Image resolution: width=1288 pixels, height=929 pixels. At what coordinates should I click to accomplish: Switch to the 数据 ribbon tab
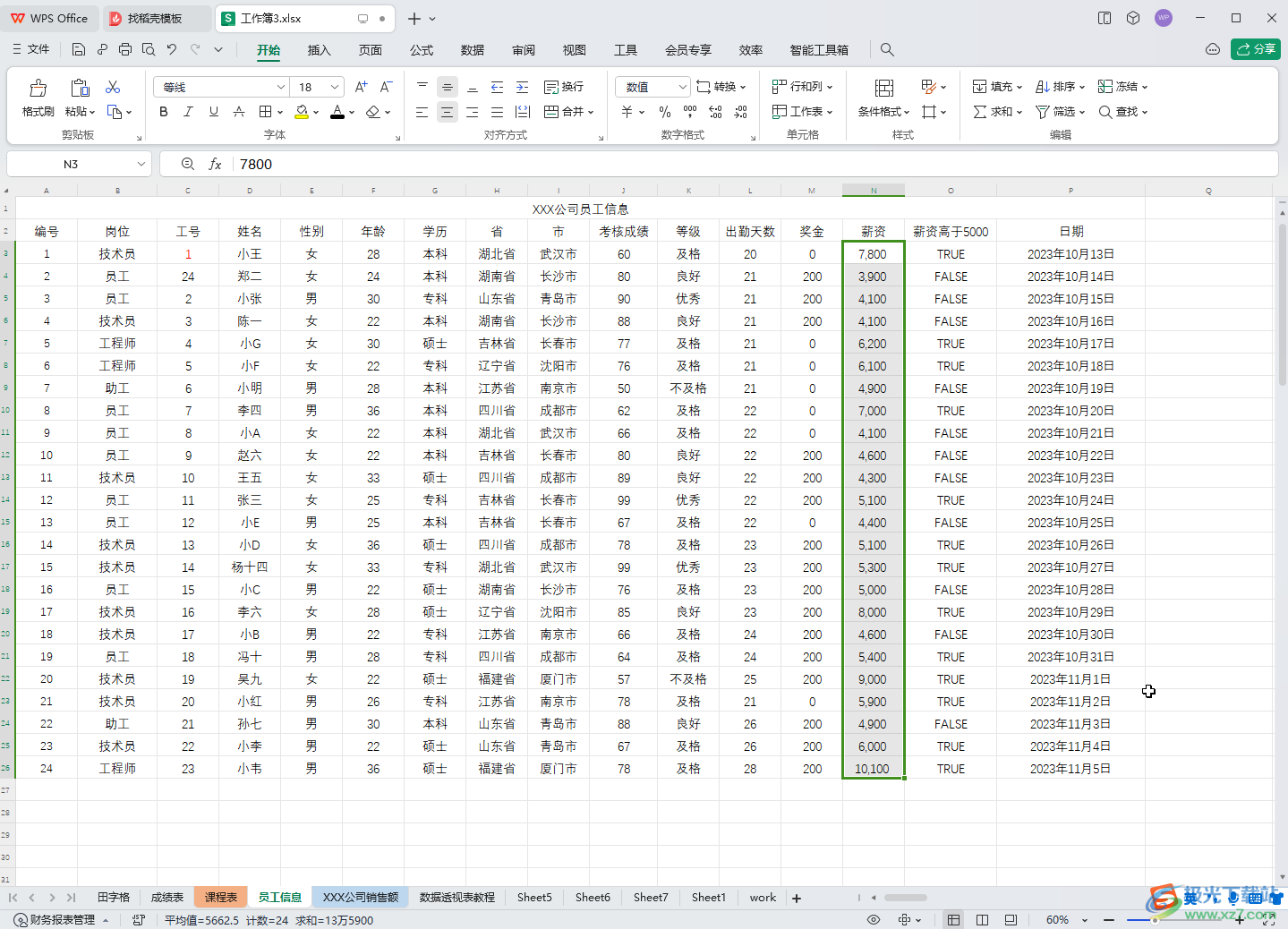tap(473, 50)
